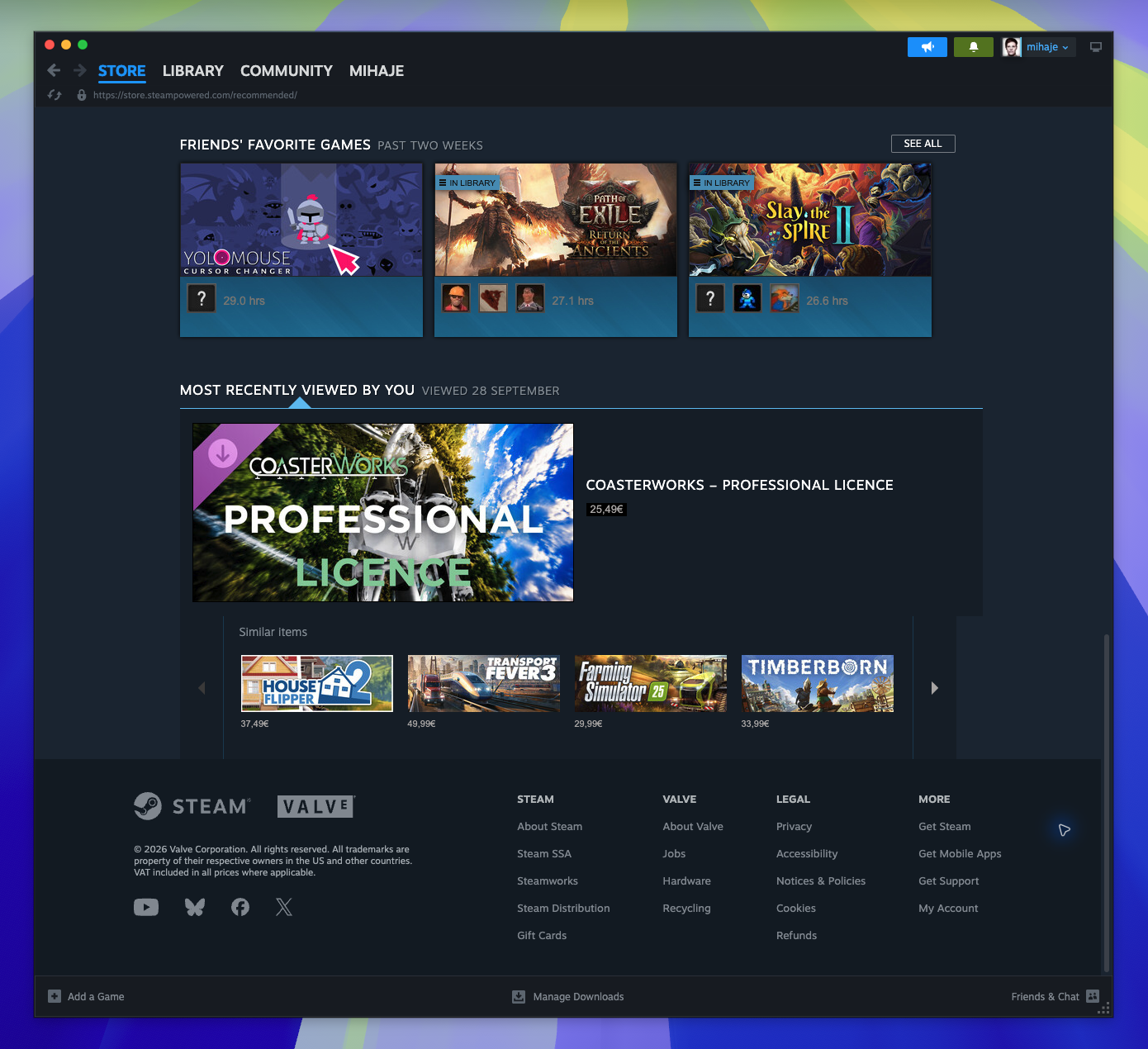Click the page's vertical scrollbar
Screen dimensions: 1148x1049
pos(1106,803)
